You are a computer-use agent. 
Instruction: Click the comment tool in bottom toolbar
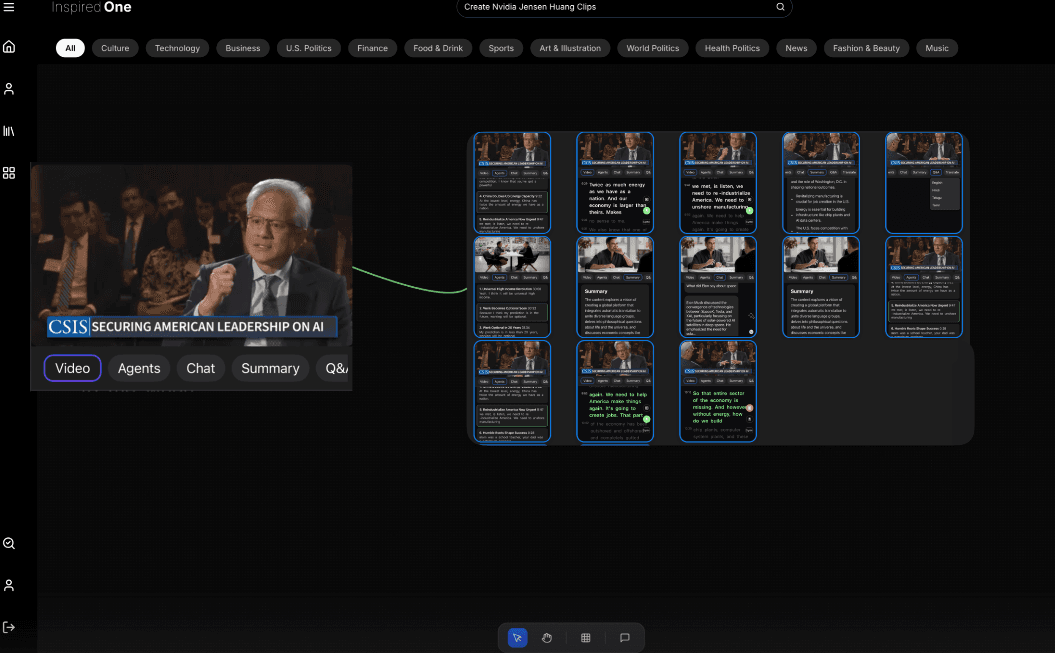[x=624, y=637]
